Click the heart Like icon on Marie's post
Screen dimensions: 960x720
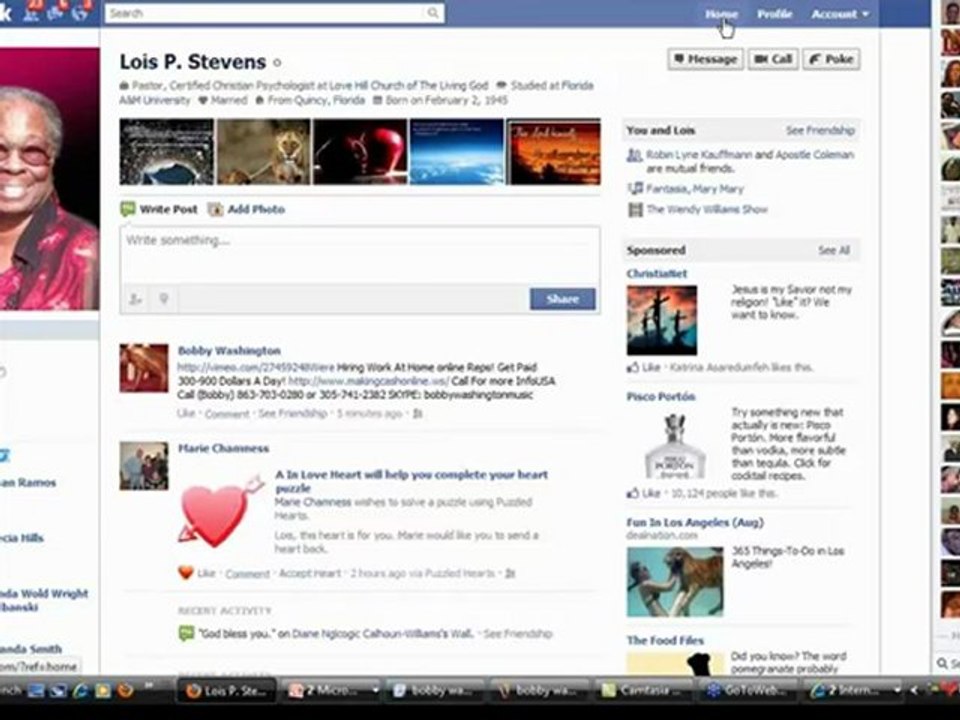coord(186,573)
